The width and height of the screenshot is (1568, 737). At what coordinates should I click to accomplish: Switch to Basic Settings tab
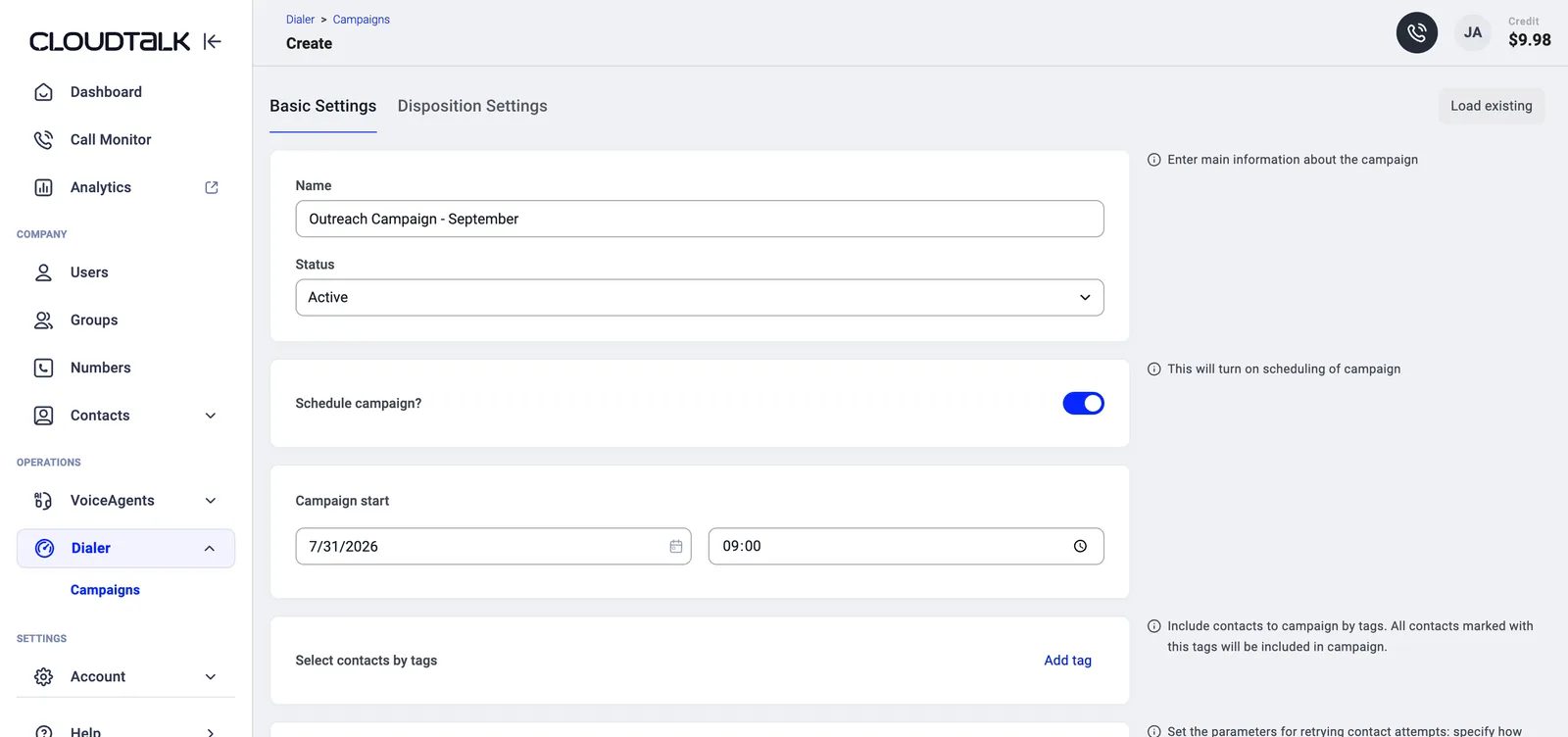(323, 106)
